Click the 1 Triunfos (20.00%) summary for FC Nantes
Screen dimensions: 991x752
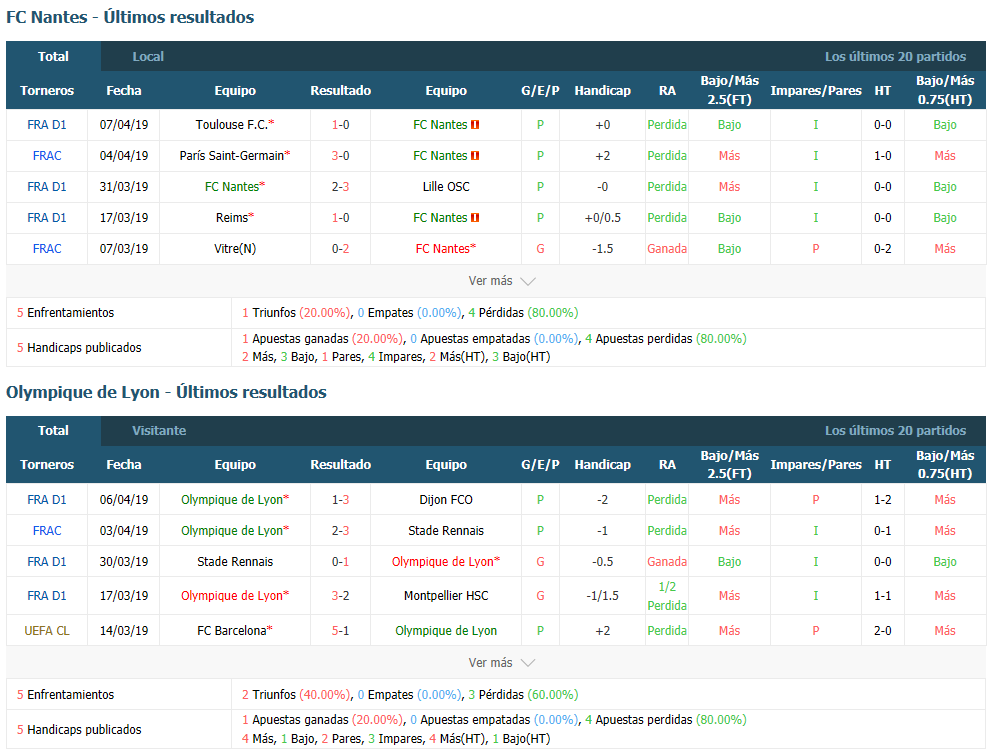point(296,313)
